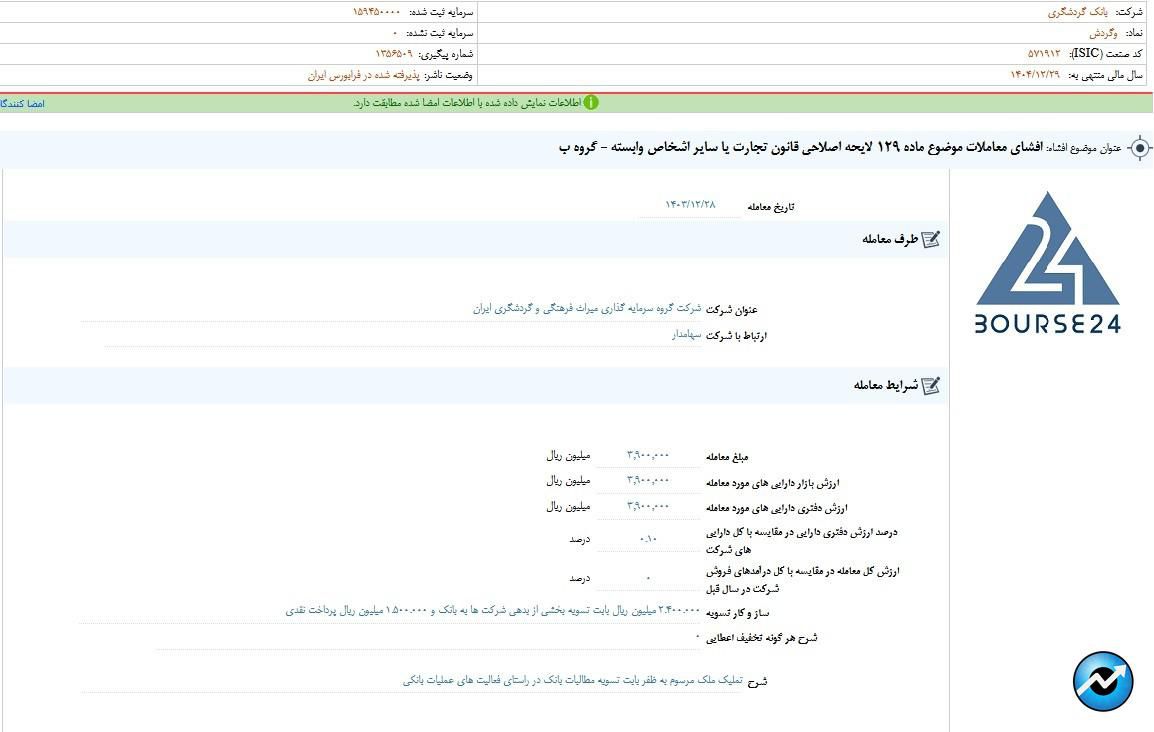
Task: Click the شرح هر گونه تخفیف اعطایی value field
Action: tap(427, 637)
